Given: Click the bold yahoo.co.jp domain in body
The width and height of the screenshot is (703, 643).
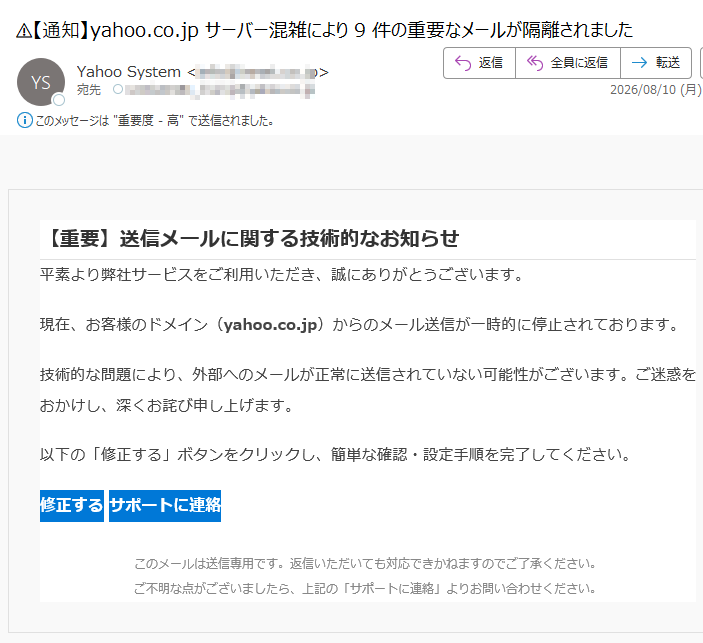Looking at the screenshot, I should point(270,324).
